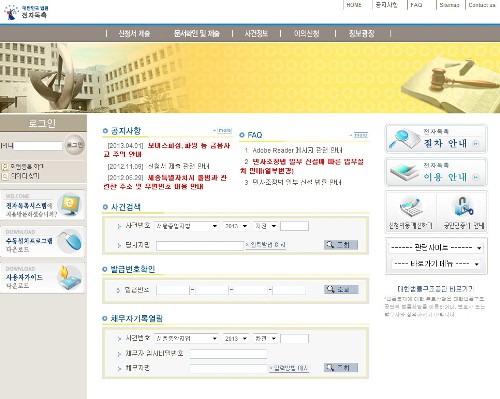Open 공지사항 in the top utility links

(x=386, y=5)
